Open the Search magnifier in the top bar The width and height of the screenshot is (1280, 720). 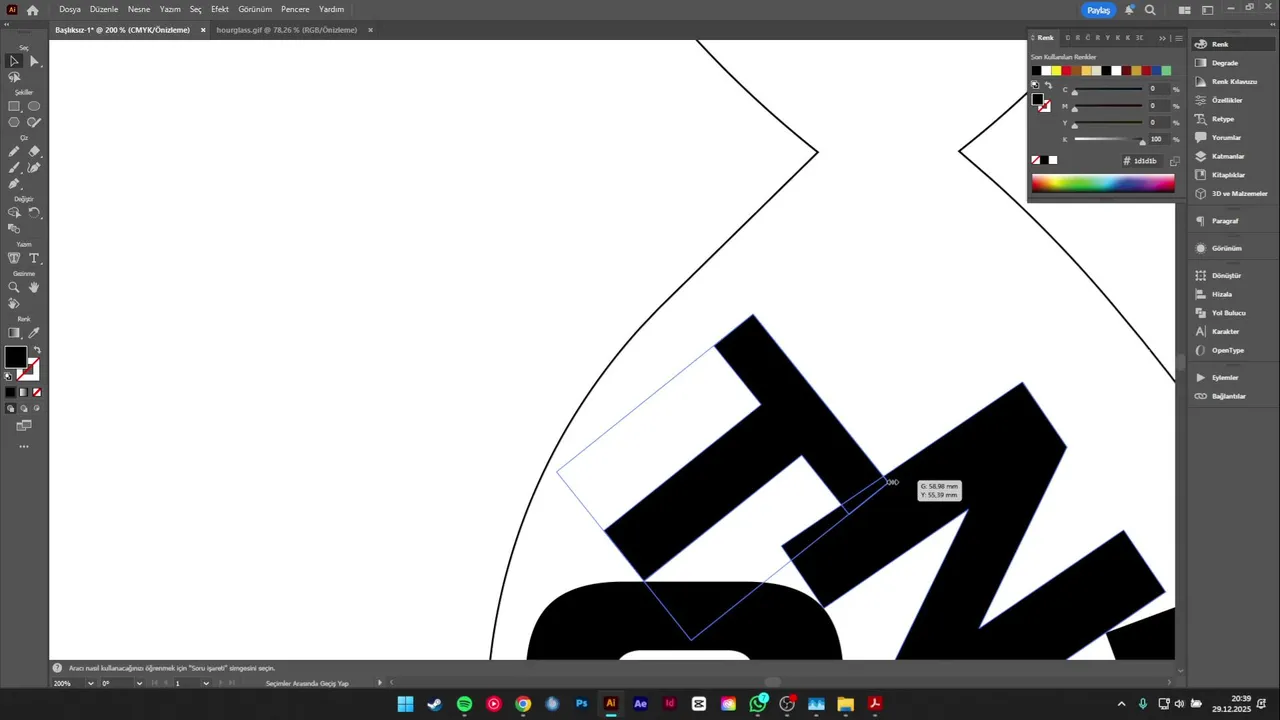(x=1150, y=10)
